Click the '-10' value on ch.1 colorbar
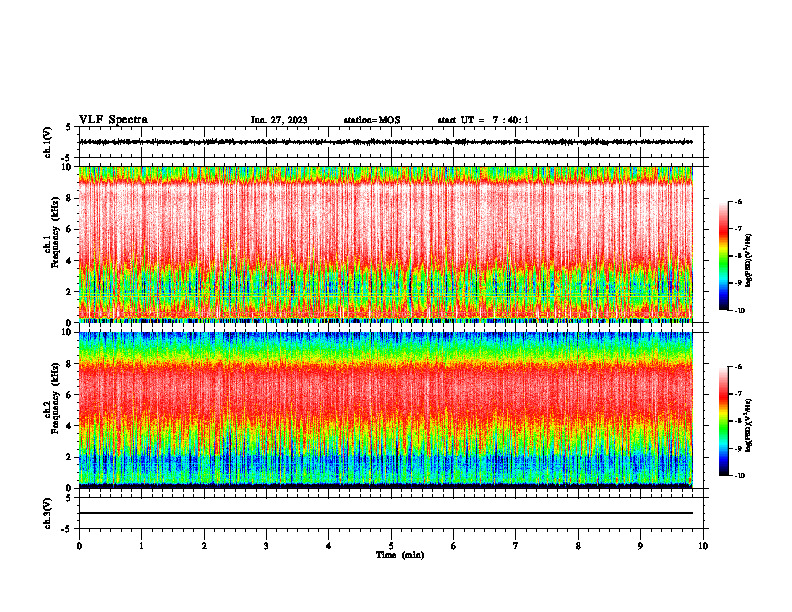This screenshot has height=612, width=792. pyautogui.click(x=740, y=311)
